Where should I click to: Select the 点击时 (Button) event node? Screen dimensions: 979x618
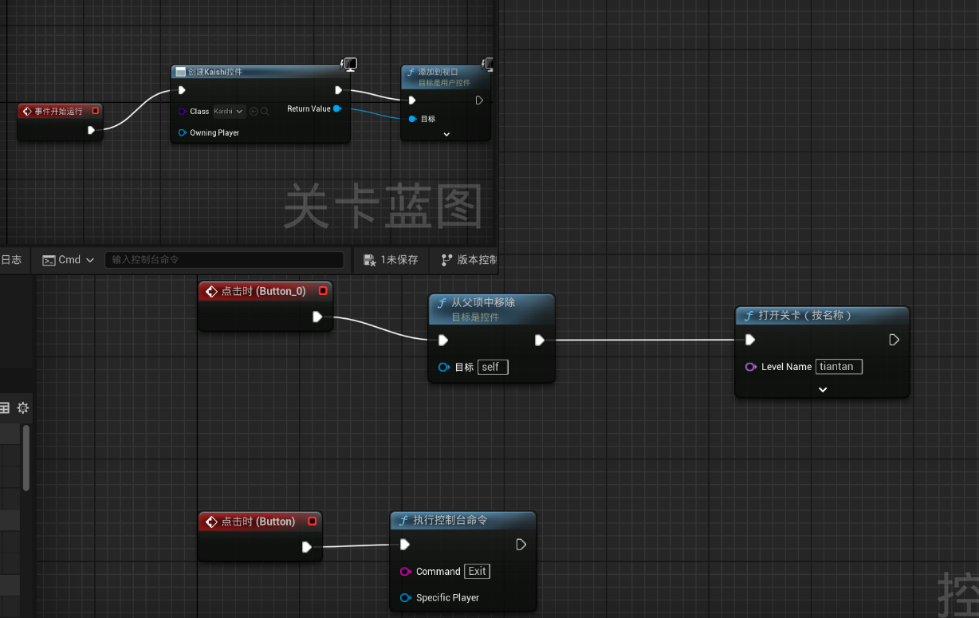[x=259, y=521]
